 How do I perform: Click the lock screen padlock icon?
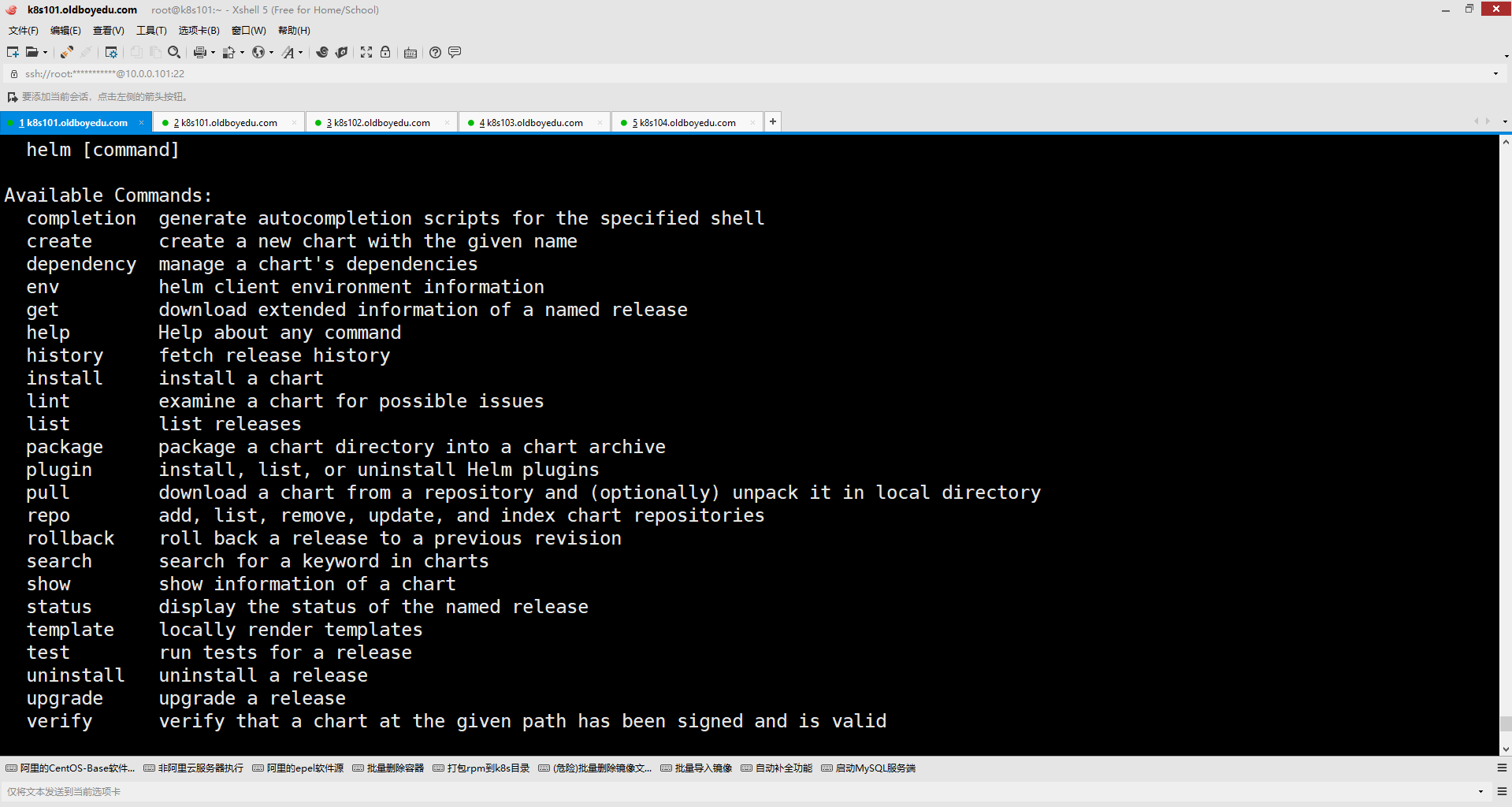(385, 53)
